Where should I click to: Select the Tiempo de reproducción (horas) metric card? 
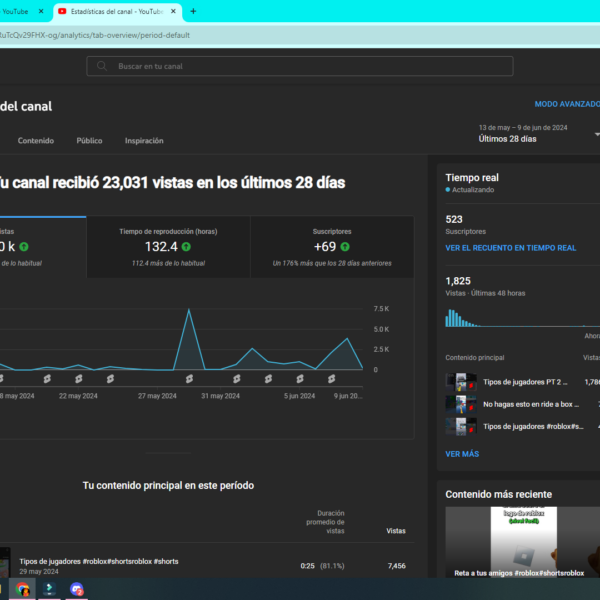pos(168,247)
